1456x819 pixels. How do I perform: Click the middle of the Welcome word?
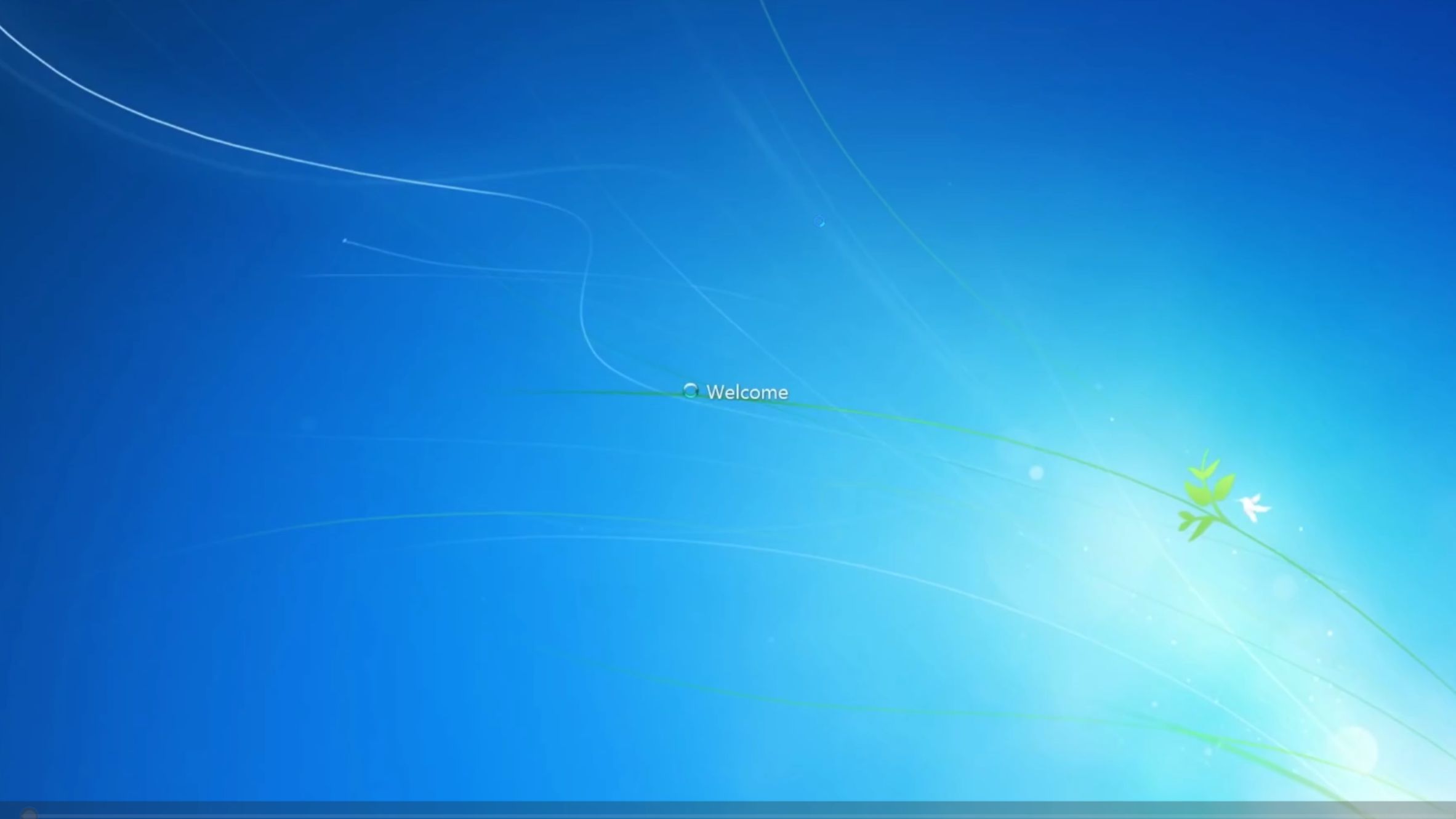(748, 392)
